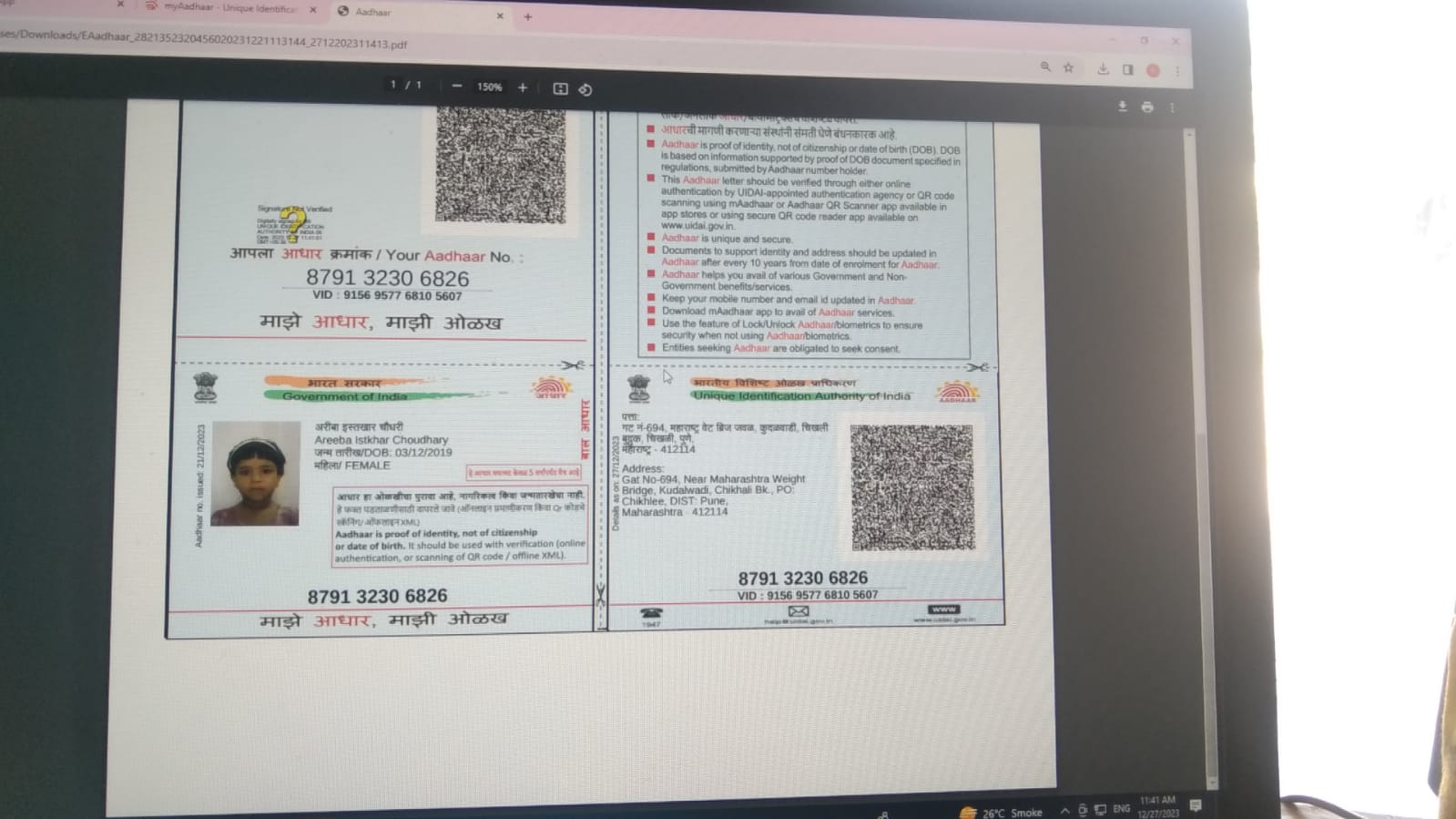This screenshot has height=819, width=1456.
Task: Click the photo on the Aadhaar card
Action: click(x=255, y=473)
